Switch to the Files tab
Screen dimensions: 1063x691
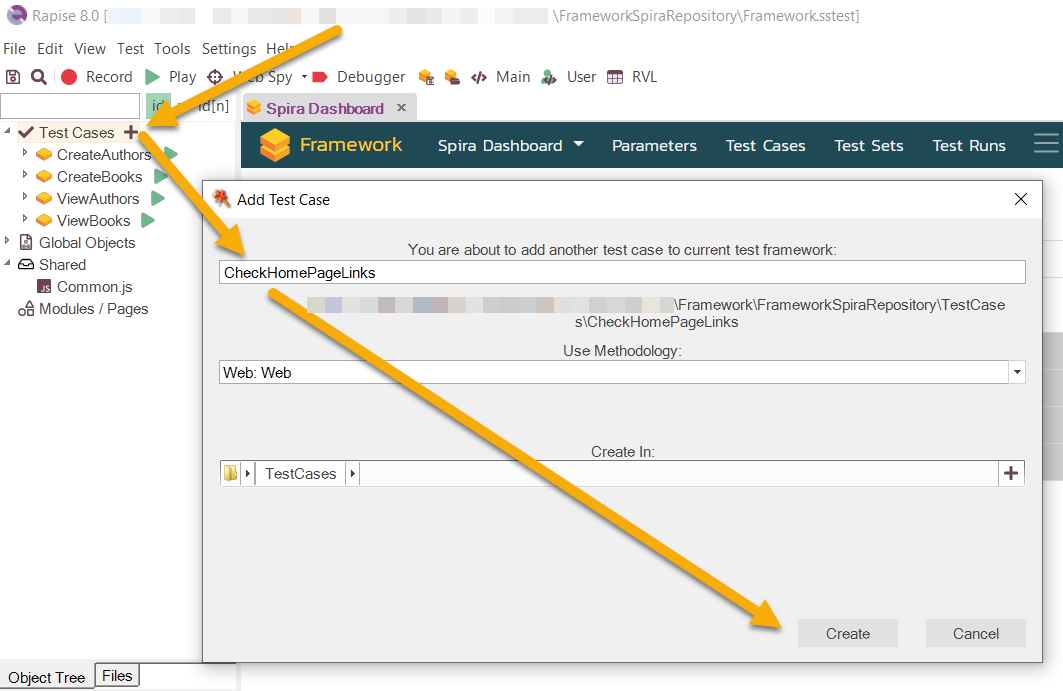[117, 676]
